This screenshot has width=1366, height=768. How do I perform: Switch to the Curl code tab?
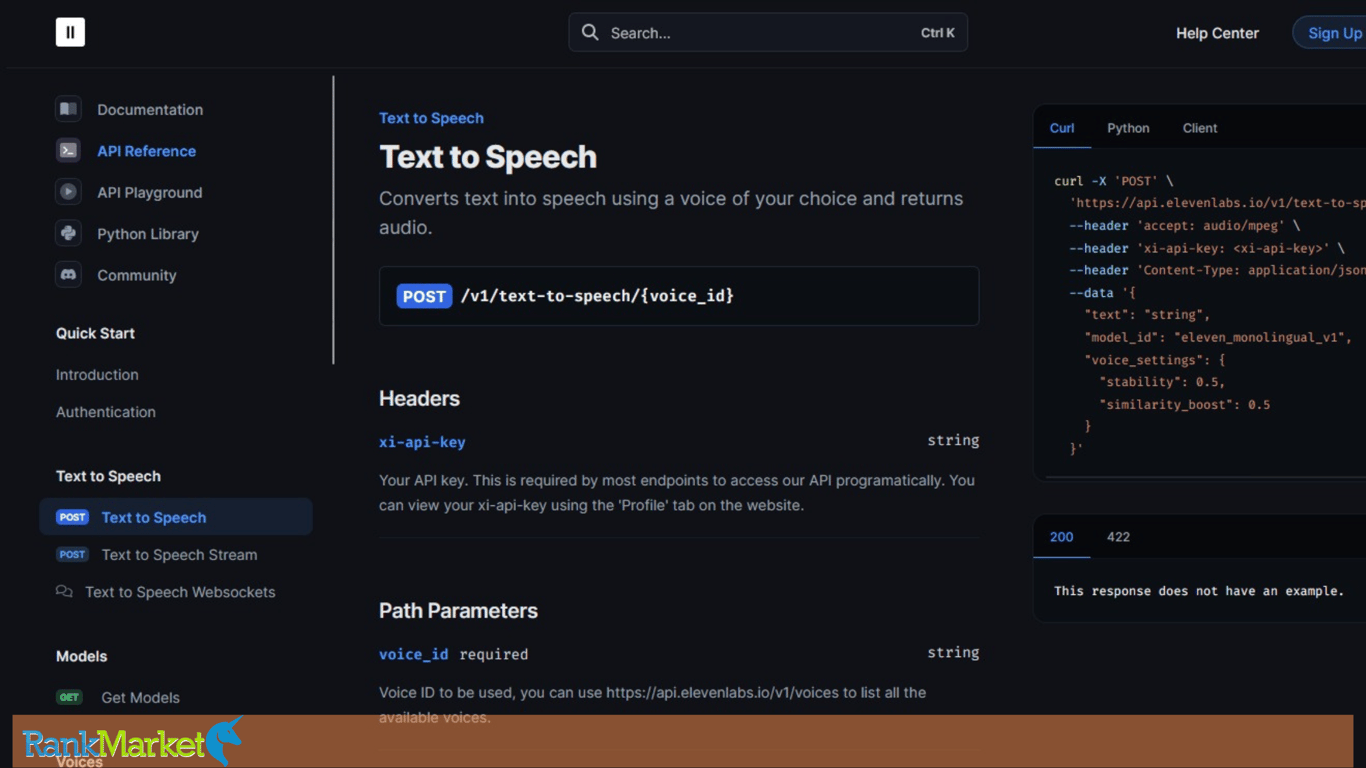(1062, 128)
